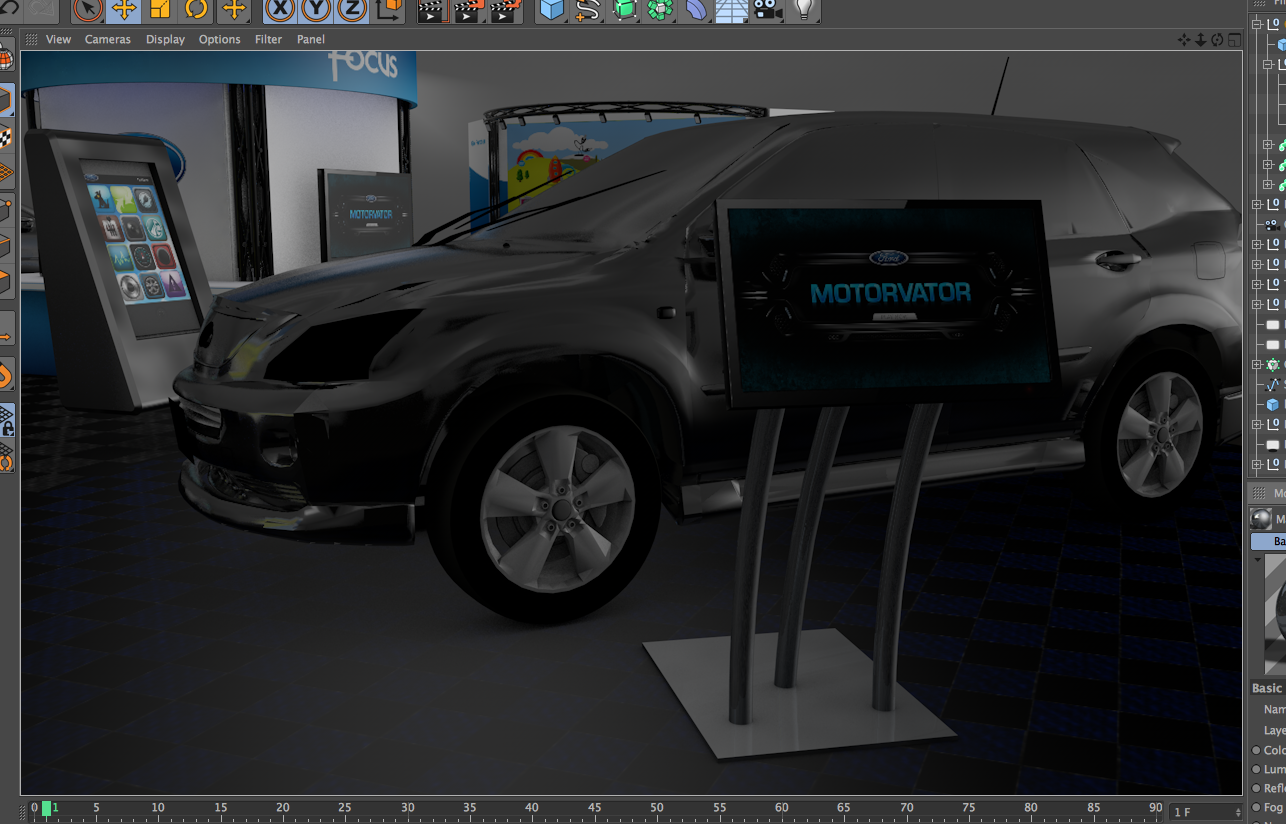Expand the last null object in hierarchy
This screenshot has height=824, width=1286.
point(1258,464)
